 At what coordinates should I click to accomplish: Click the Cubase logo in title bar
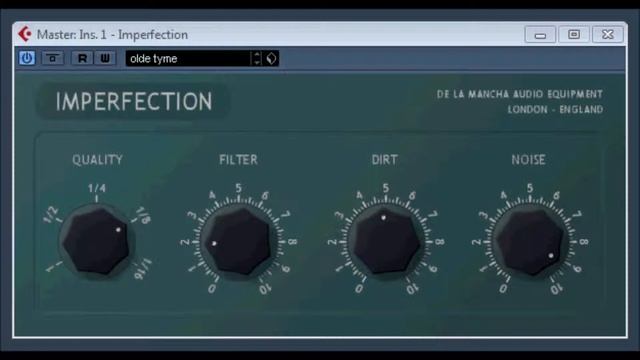click(24, 34)
